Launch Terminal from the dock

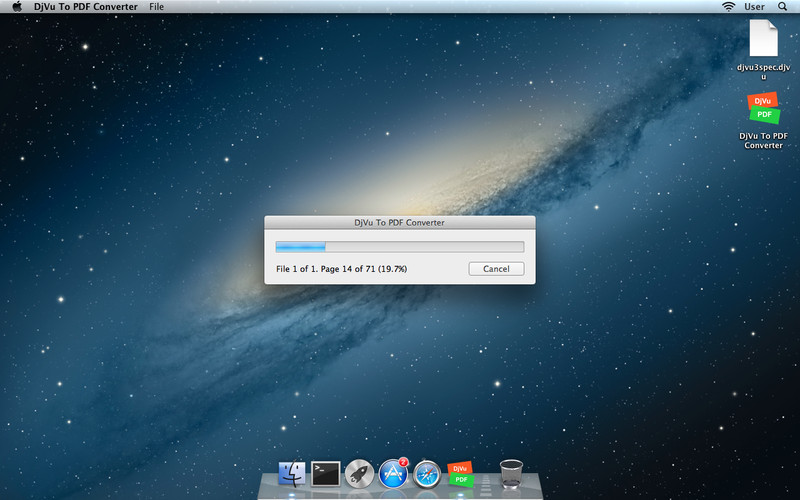click(x=326, y=473)
